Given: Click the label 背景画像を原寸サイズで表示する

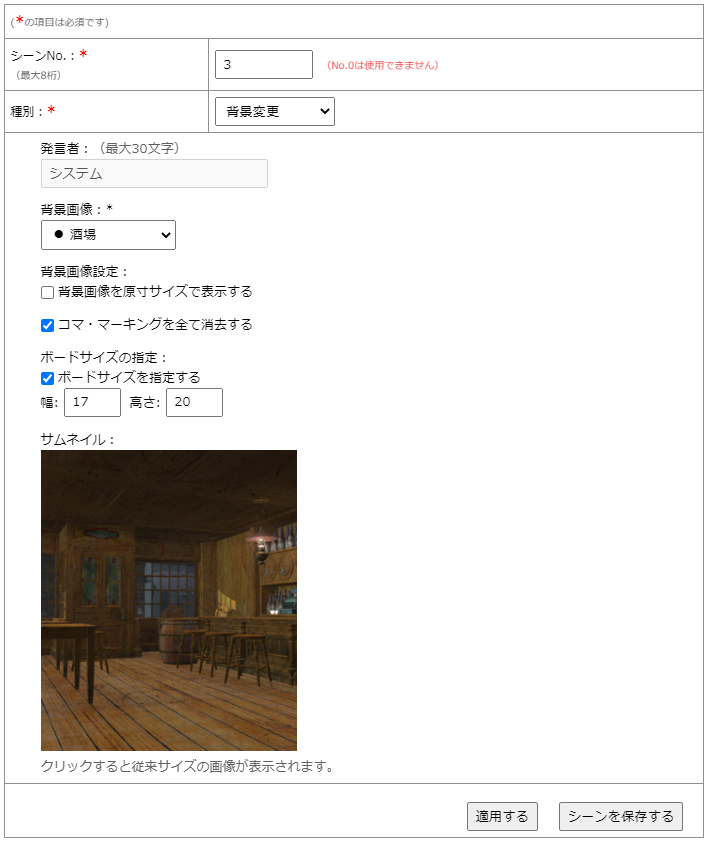Looking at the screenshot, I should (155, 291).
